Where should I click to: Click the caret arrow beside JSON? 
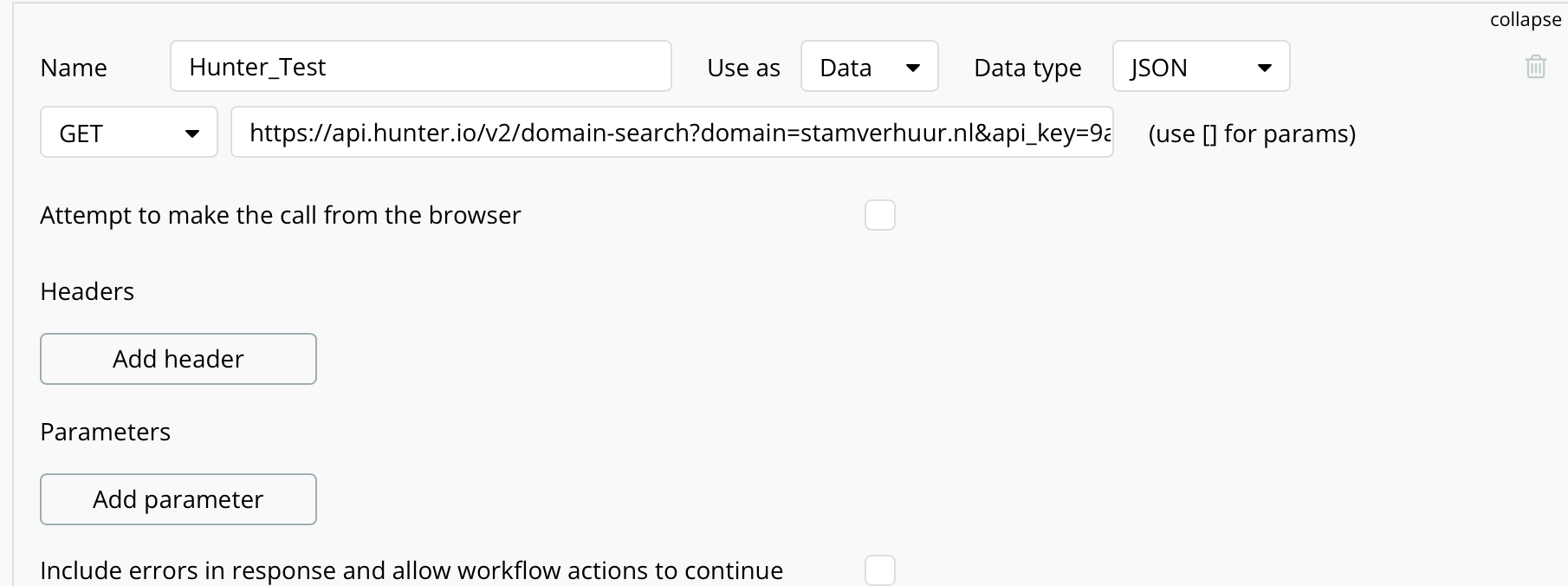1264,68
